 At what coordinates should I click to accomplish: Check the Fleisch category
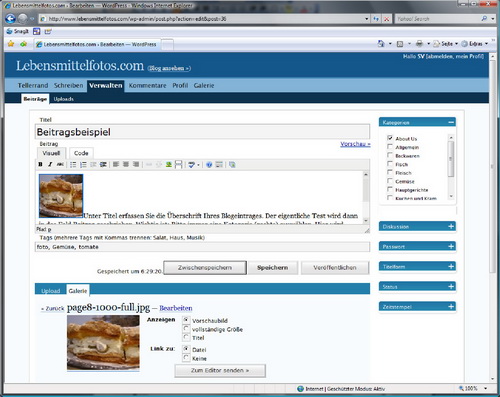pos(390,172)
